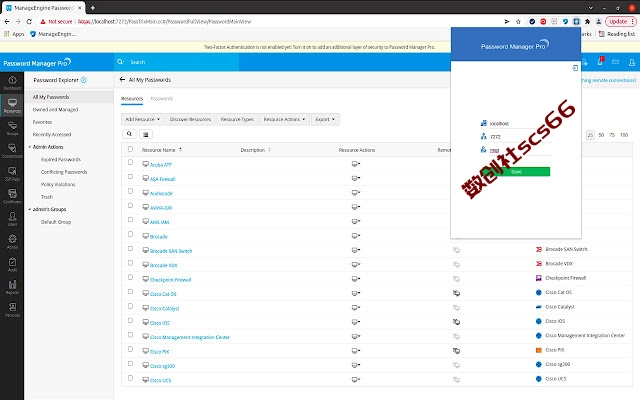Open the user profile icon in header

tap(632, 62)
